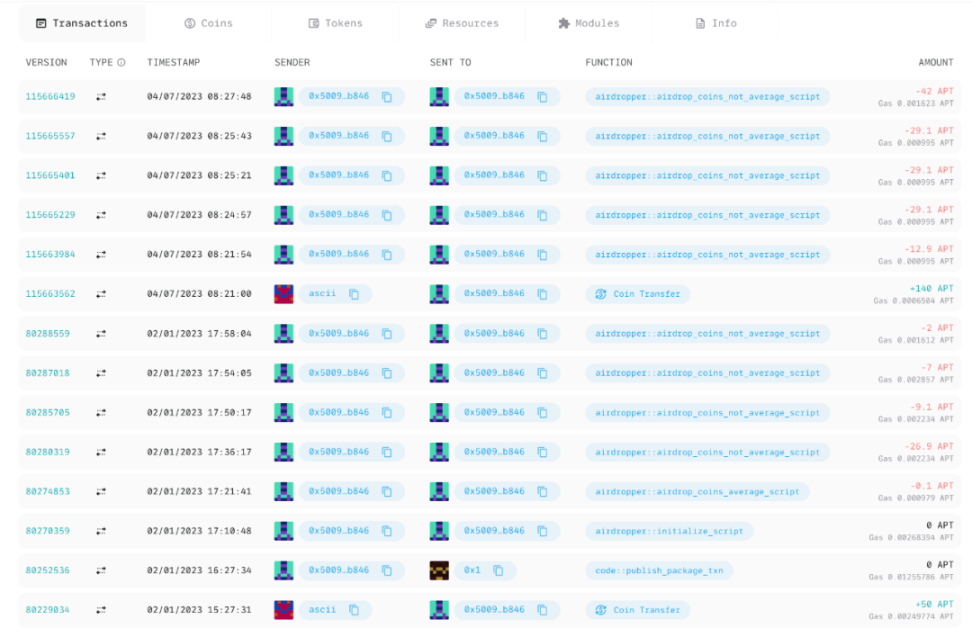This screenshot has width=972, height=637.
Task: Click Coin Transfer badge in row 115663562
Action: [x=637, y=294]
